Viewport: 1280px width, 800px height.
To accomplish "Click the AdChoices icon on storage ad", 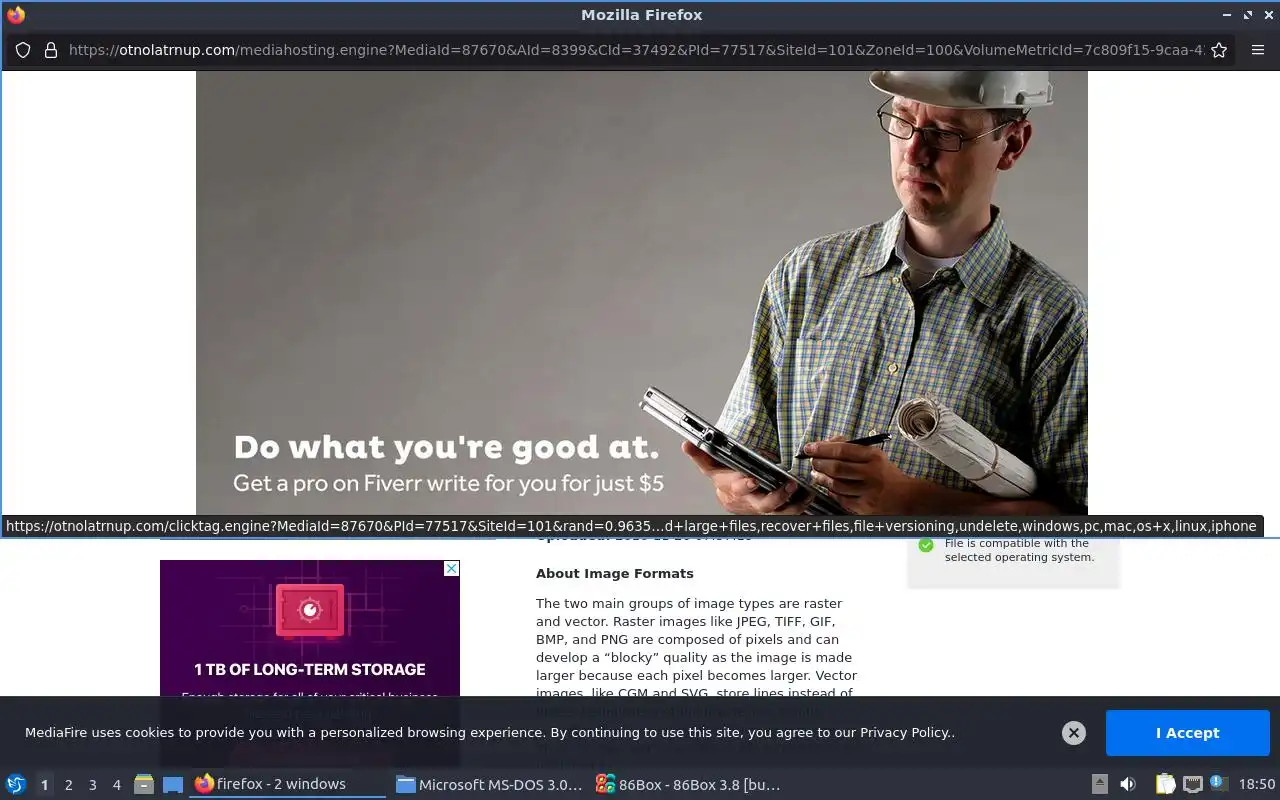I will click(452, 568).
